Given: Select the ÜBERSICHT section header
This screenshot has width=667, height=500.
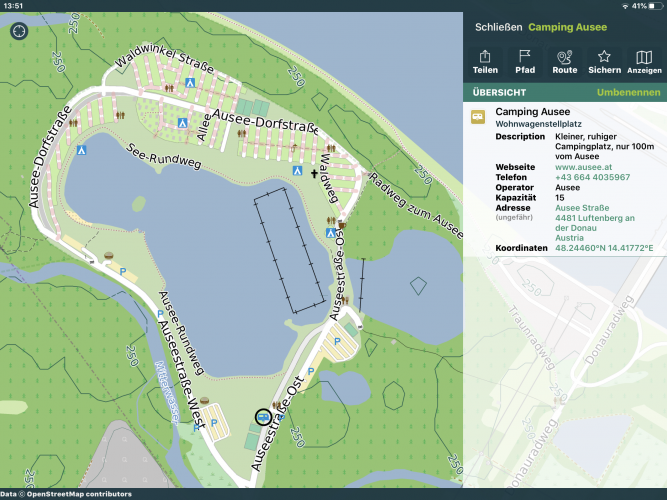Looking at the screenshot, I should point(499,92).
